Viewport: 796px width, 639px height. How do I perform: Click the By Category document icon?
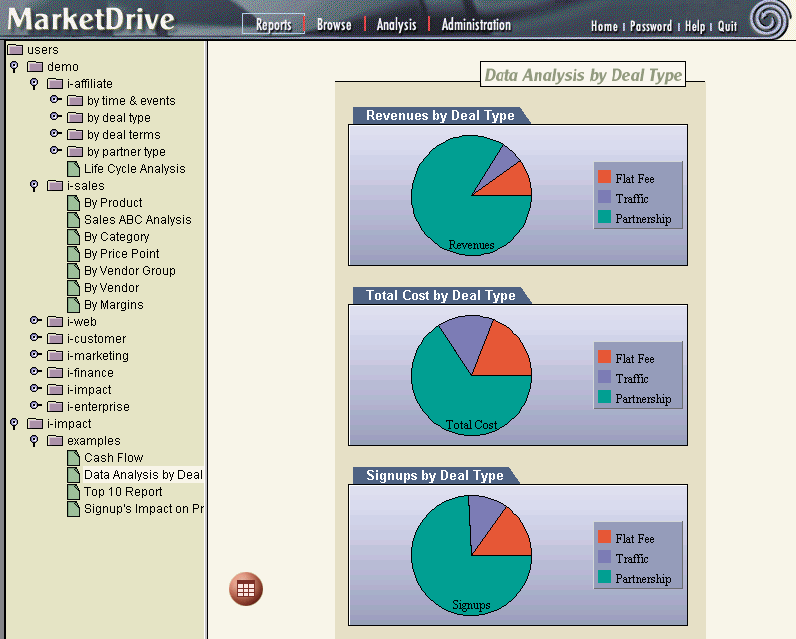74,237
